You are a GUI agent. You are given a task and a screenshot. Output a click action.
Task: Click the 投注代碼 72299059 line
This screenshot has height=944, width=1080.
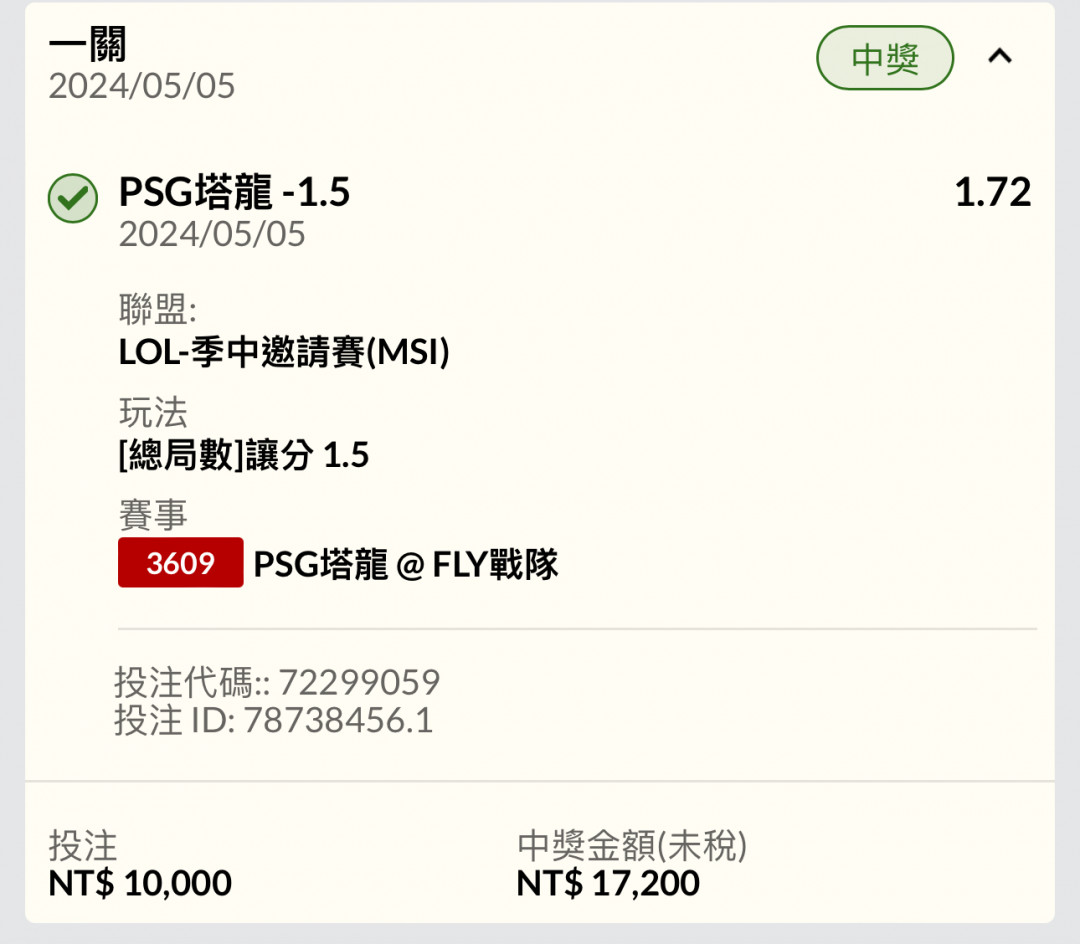(x=277, y=682)
